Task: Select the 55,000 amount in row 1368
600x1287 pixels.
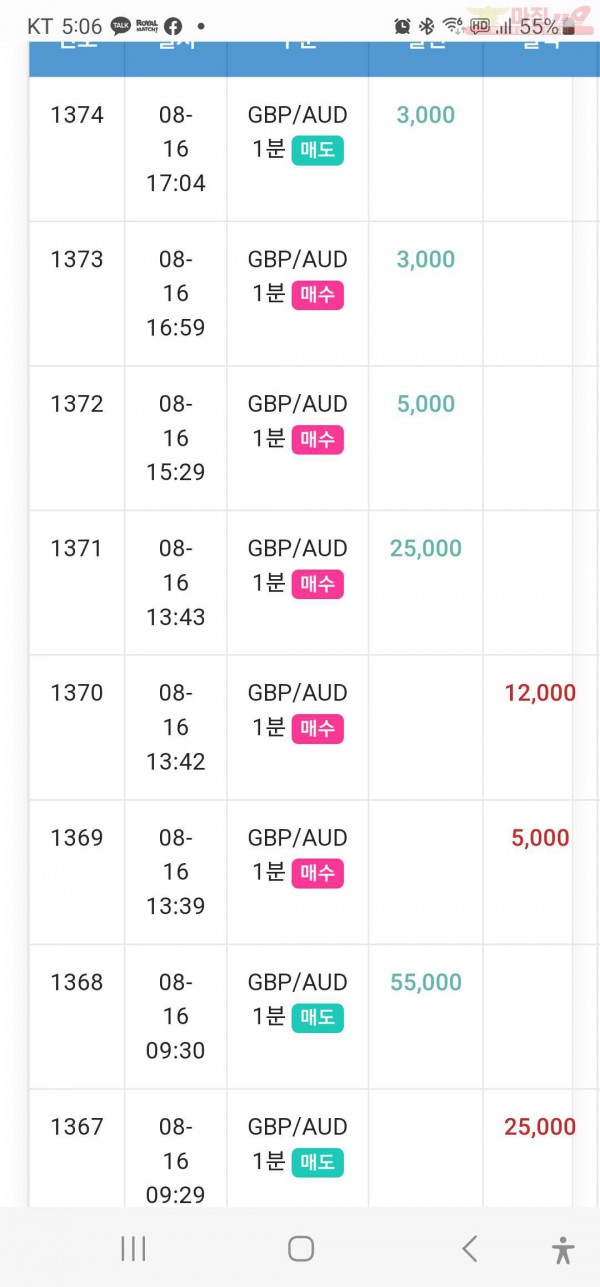Action: pos(426,982)
